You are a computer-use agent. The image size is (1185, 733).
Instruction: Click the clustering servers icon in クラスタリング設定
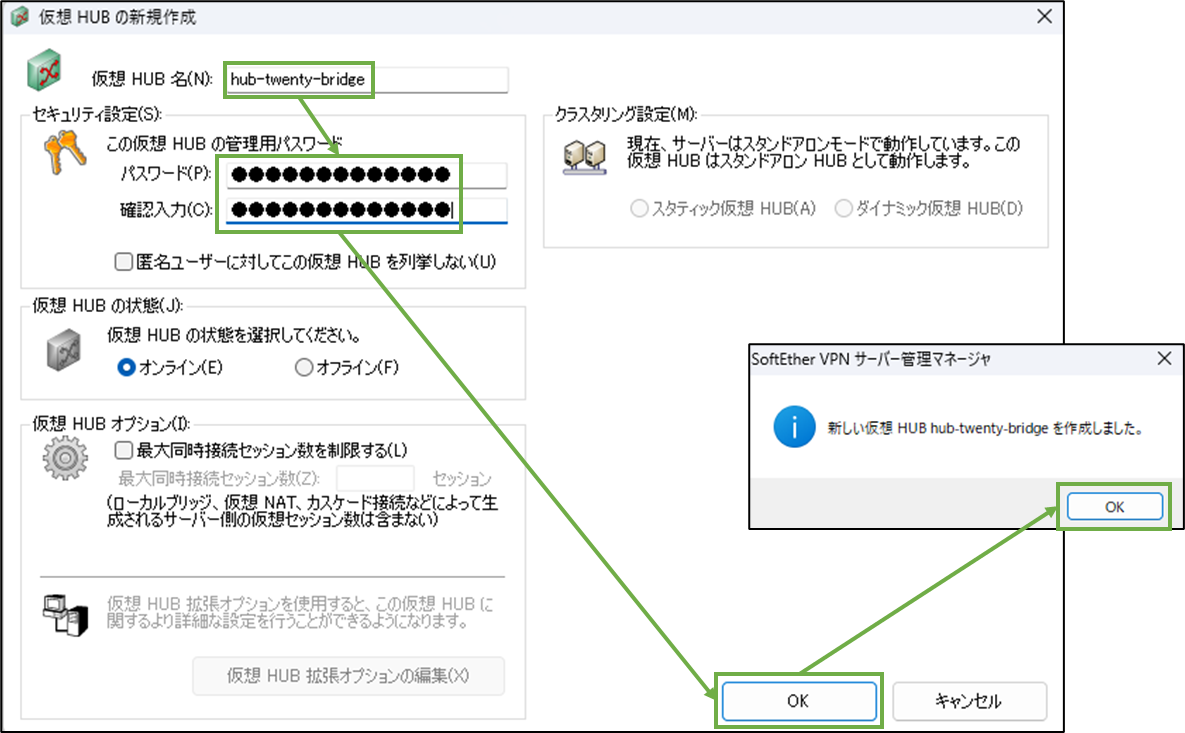[x=583, y=155]
